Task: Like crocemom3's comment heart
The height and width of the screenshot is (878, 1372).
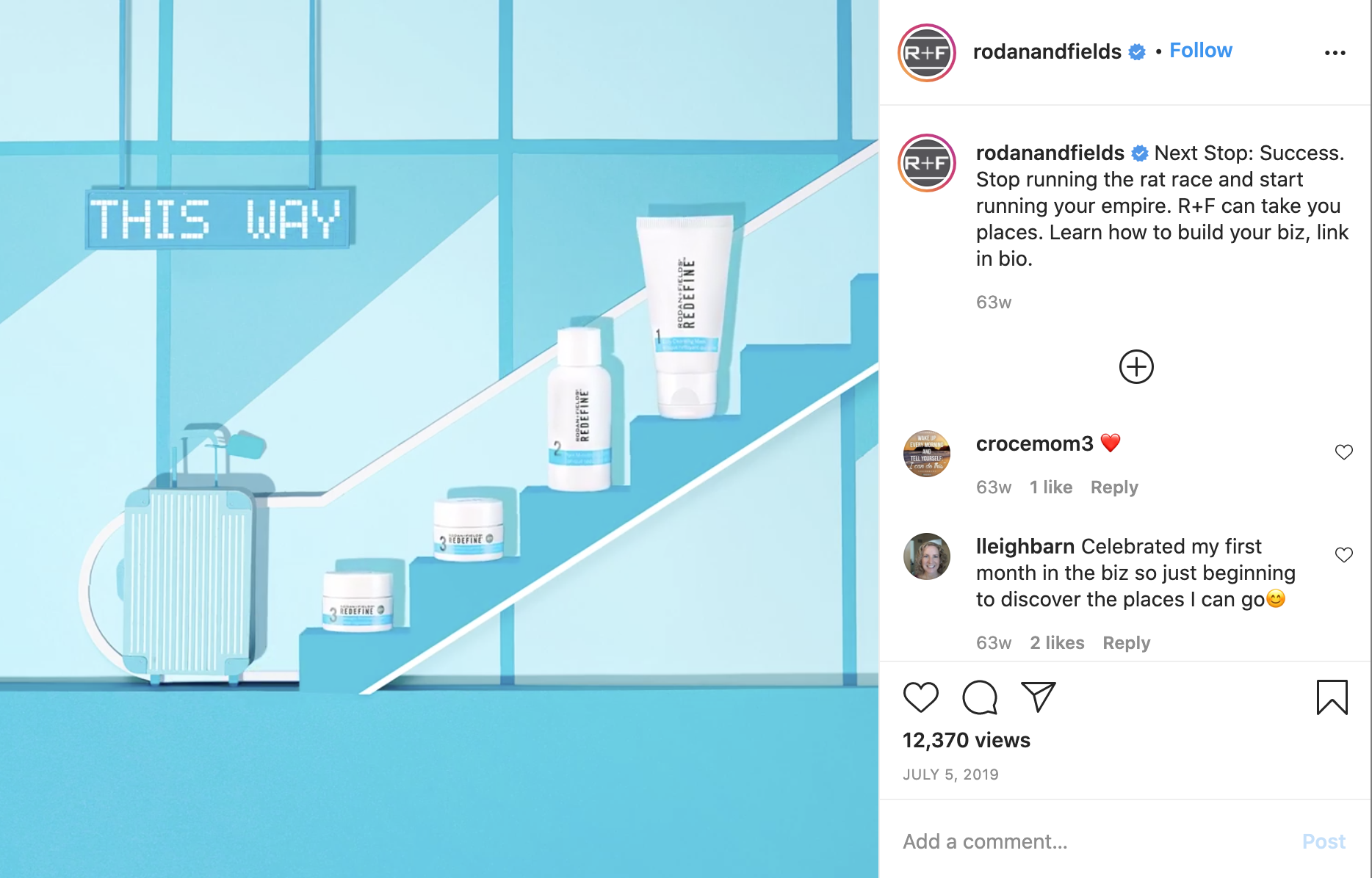Action: pyautogui.click(x=1343, y=452)
